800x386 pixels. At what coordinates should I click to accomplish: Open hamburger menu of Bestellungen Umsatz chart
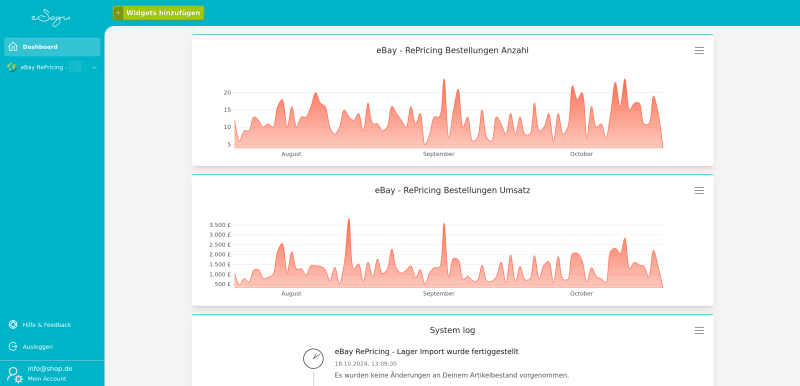(699, 190)
